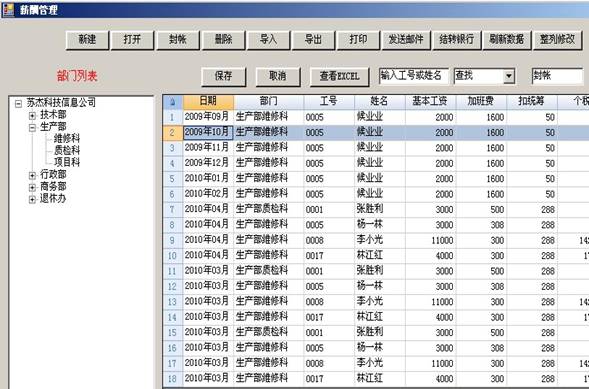Viewport: 589px width, 389px height.
Task: Click the 输入工号或姓名 search field
Action: tap(414, 76)
